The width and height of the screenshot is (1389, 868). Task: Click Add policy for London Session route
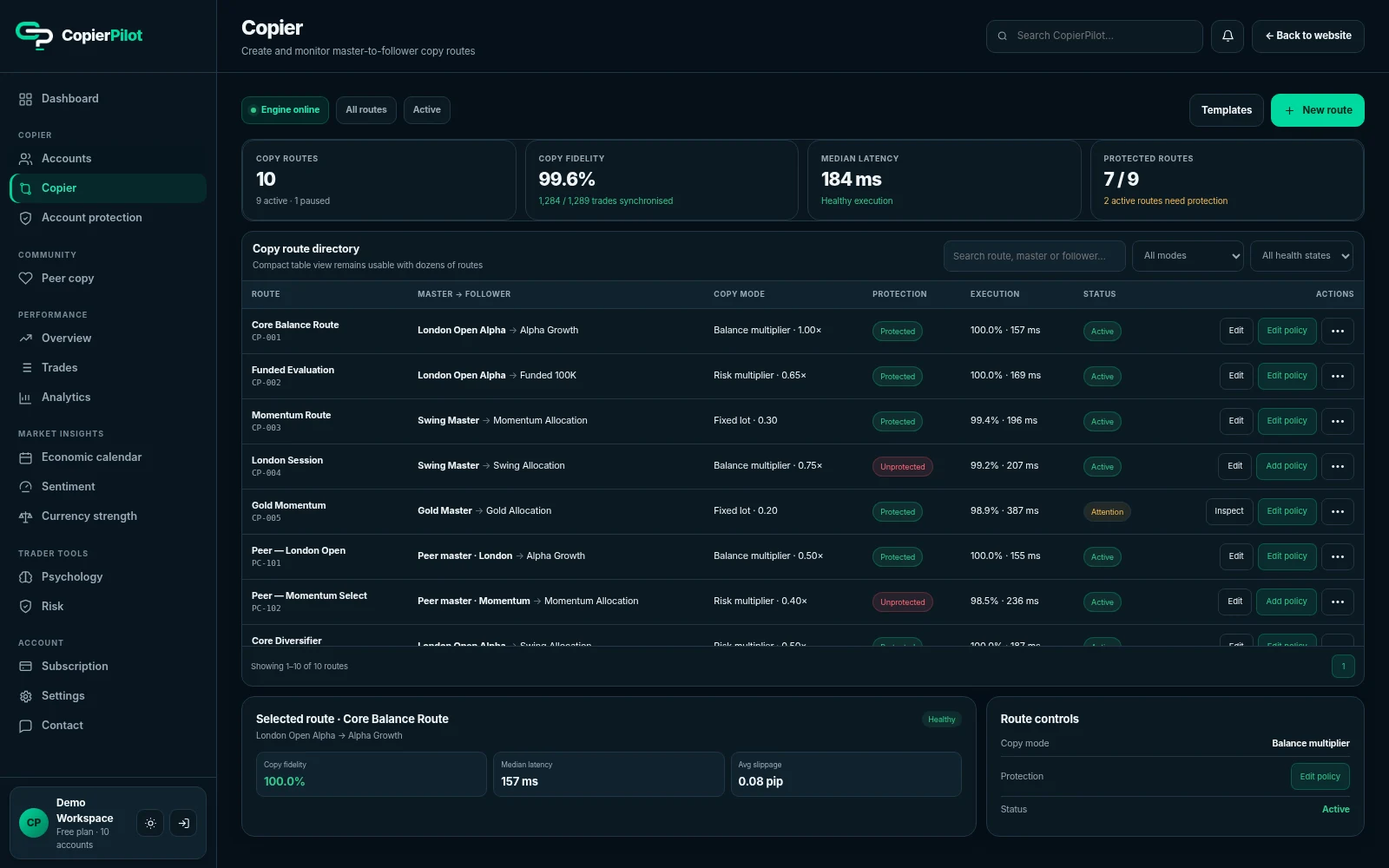(1286, 466)
